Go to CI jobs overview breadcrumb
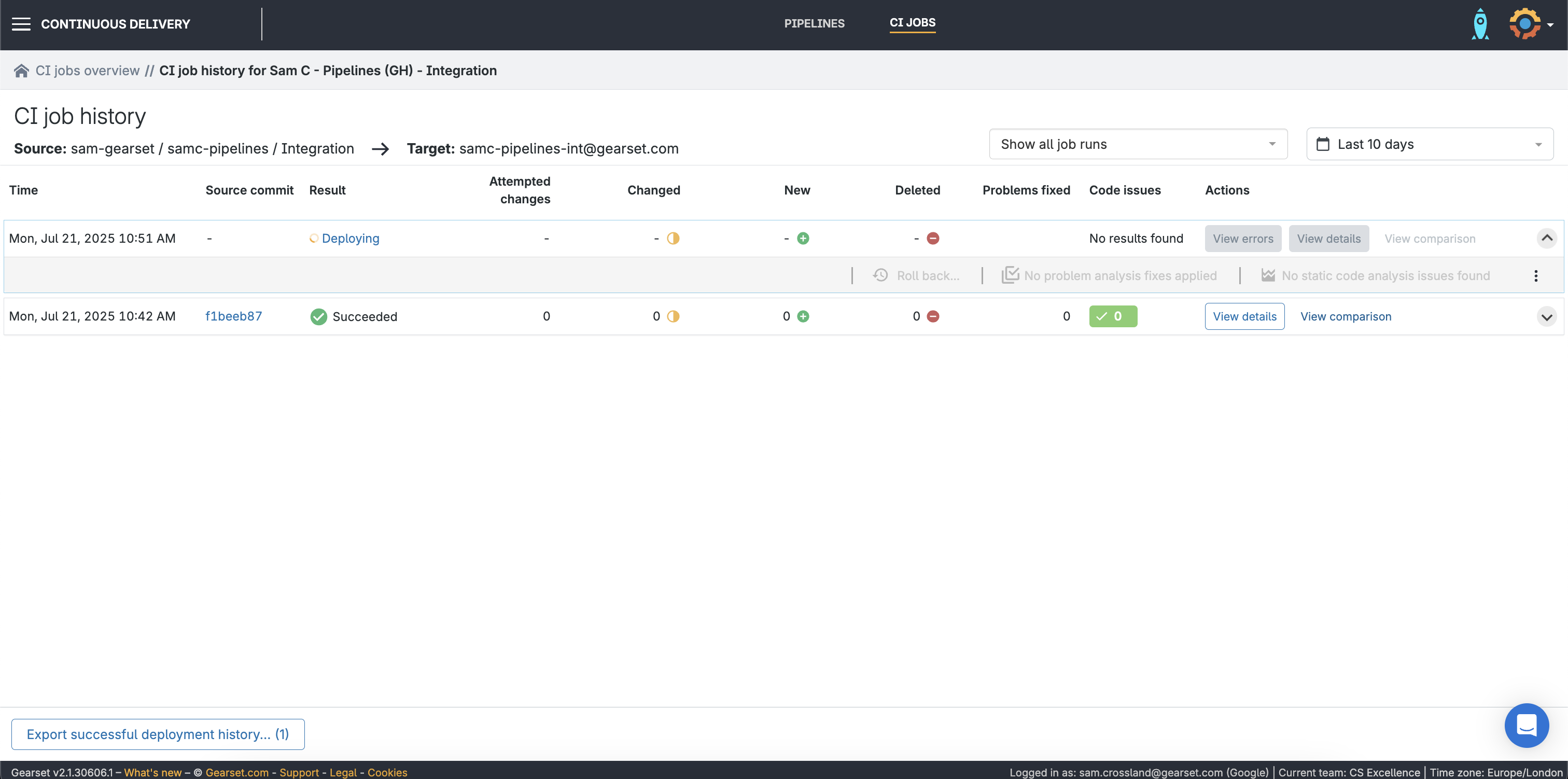The width and height of the screenshot is (1568, 779). click(88, 71)
